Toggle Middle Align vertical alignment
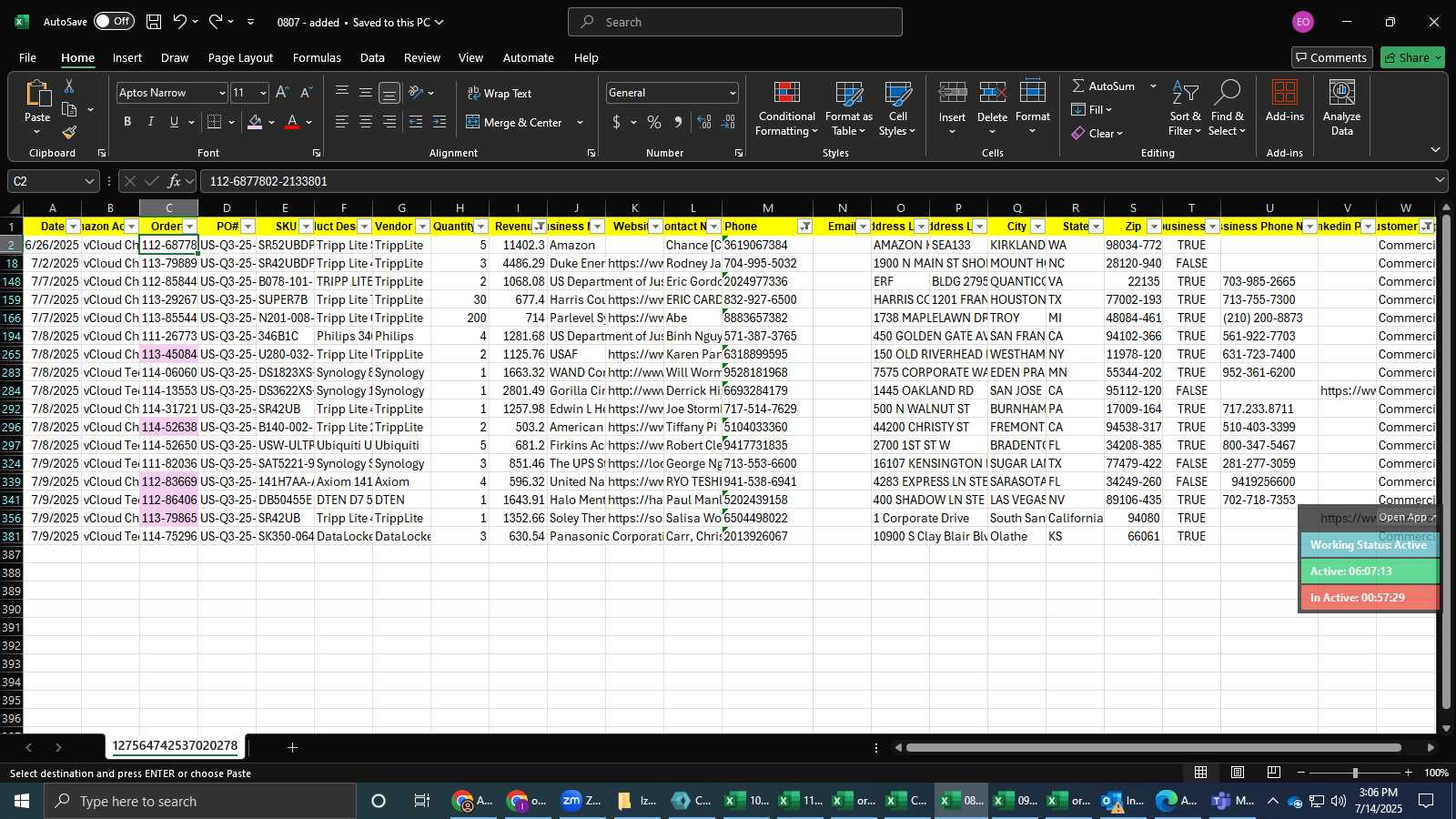Viewport: 1456px width, 819px height. pos(366,93)
